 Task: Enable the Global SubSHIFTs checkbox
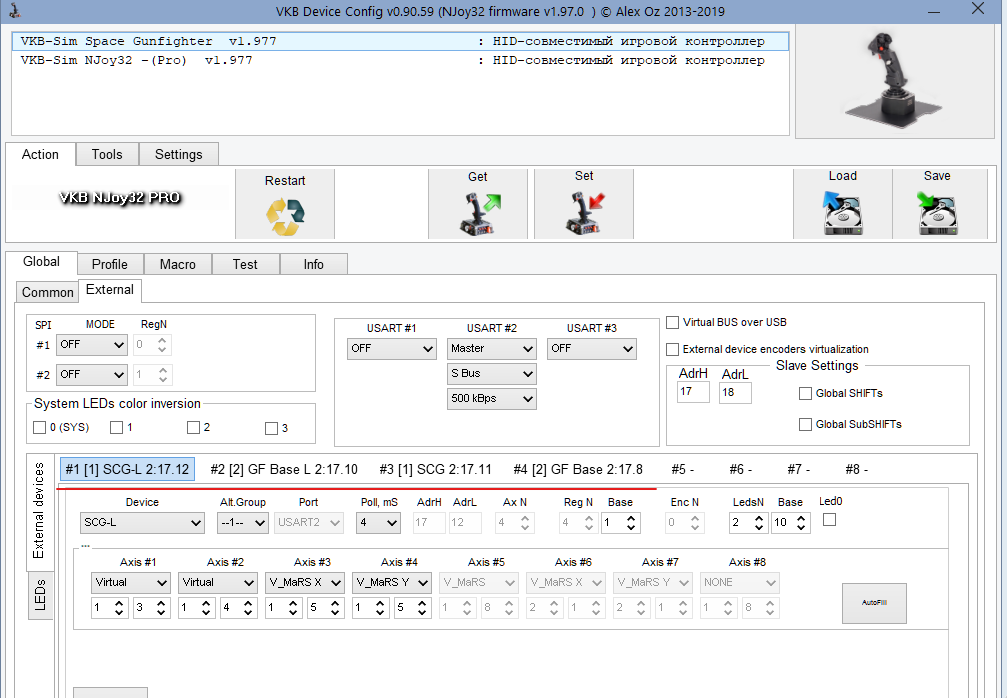pyautogui.click(x=805, y=424)
